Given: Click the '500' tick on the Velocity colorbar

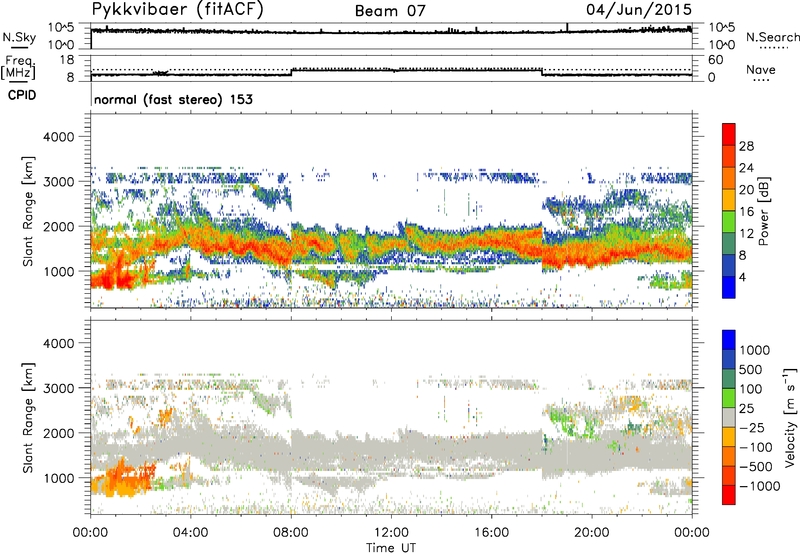Looking at the screenshot, I should pos(751,369).
